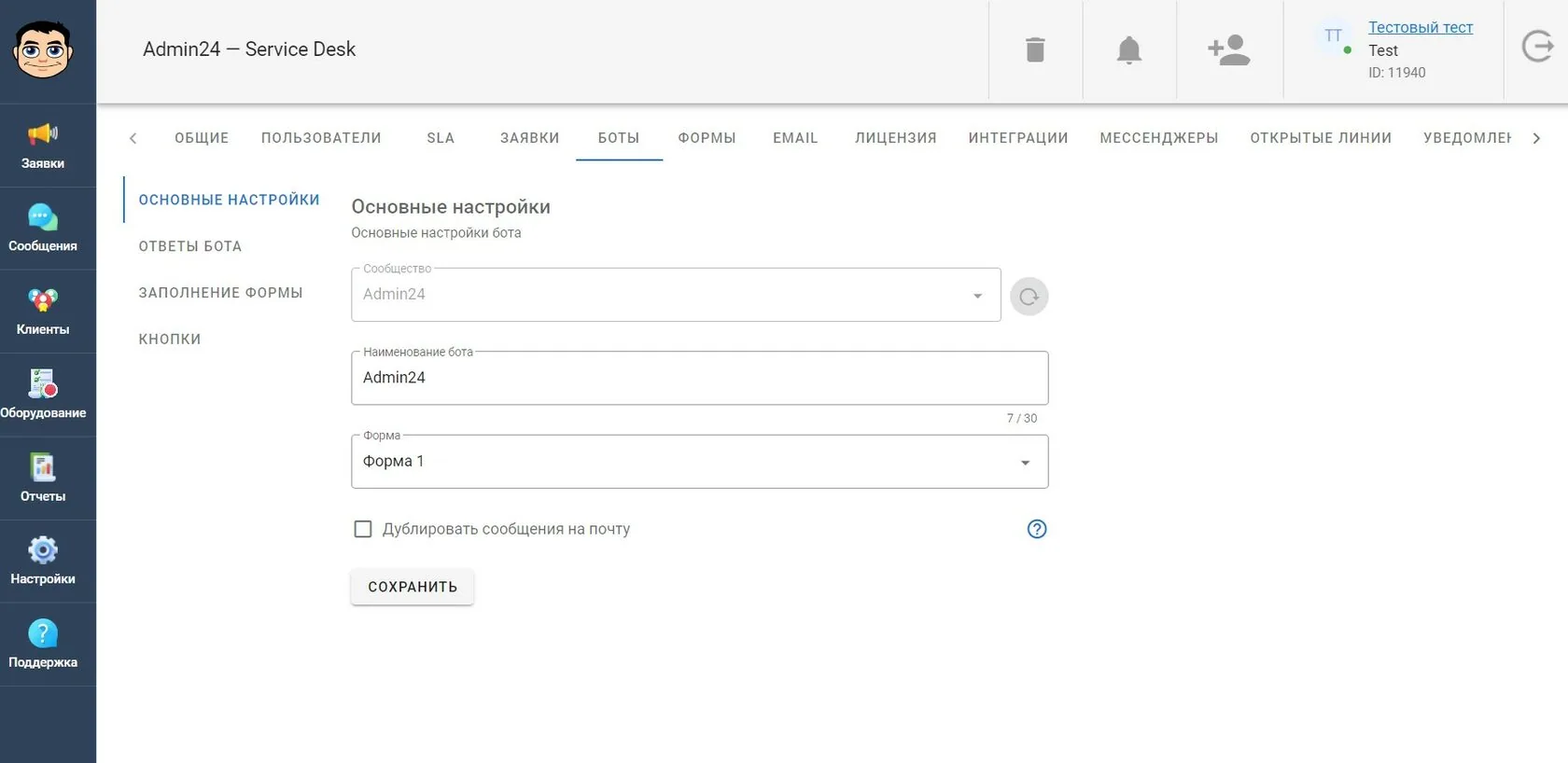Screen dimensions: 1568x763
Task: Go to Клиенты in the sidebar
Action: tap(43, 312)
